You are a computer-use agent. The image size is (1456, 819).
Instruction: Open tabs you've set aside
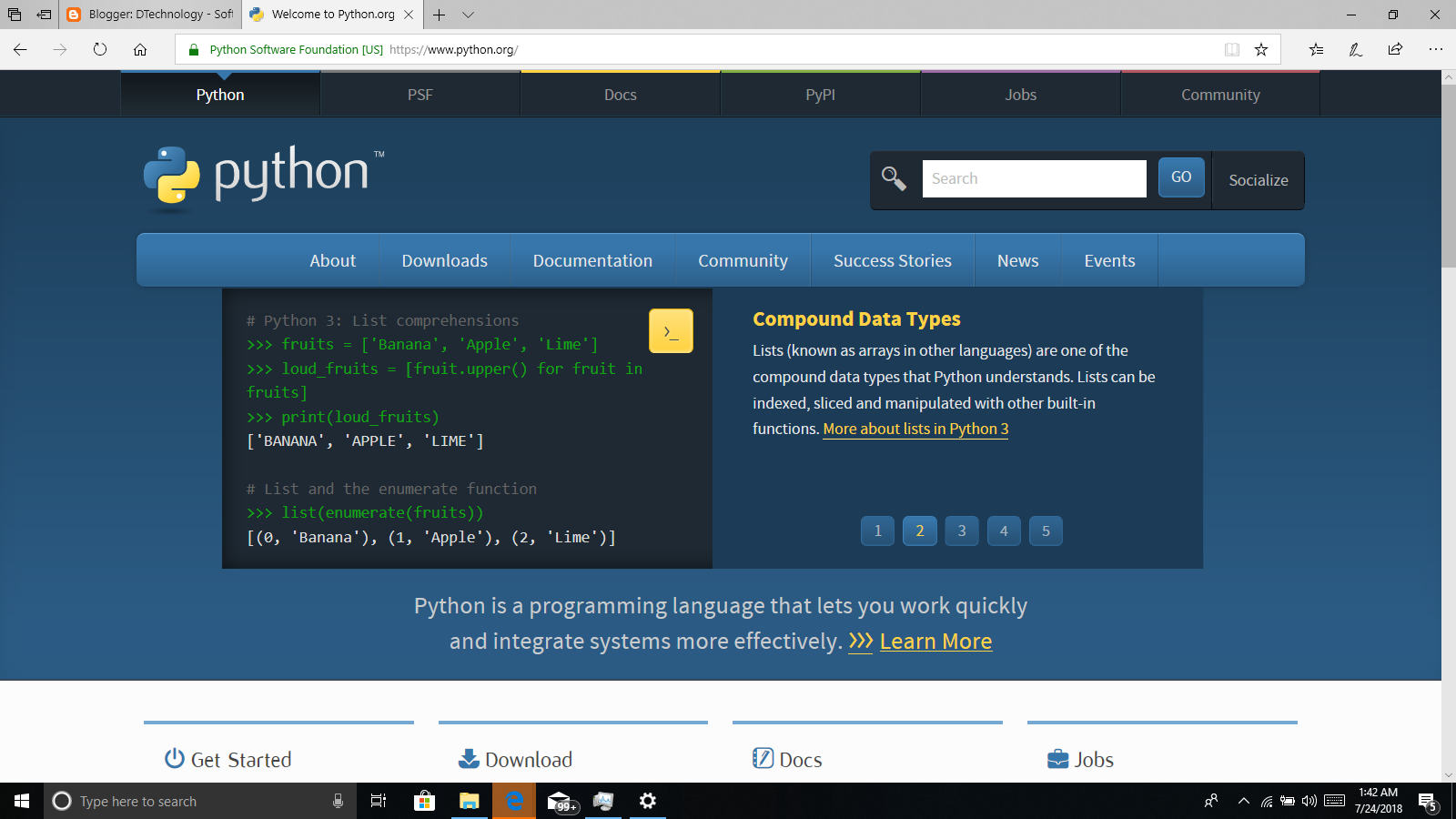[15, 15]
